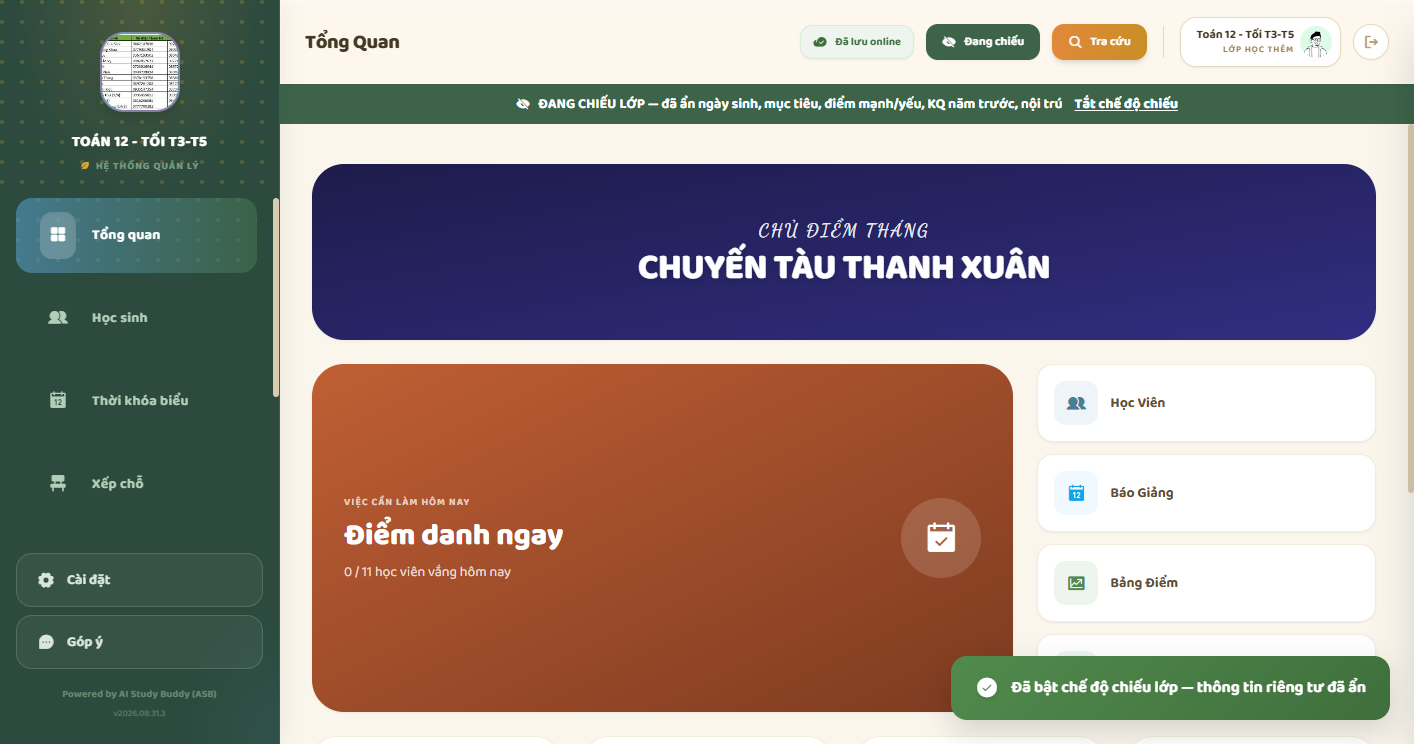The width and height of the screenshot is (1414, 744).
Task: Click the Bảng Điểm chart icon tile
Action: click(x=1076, y=583)
